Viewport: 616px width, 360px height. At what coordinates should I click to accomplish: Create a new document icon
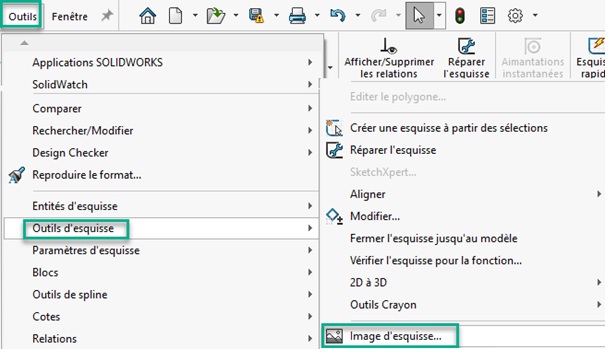click(x=175, y=16)
